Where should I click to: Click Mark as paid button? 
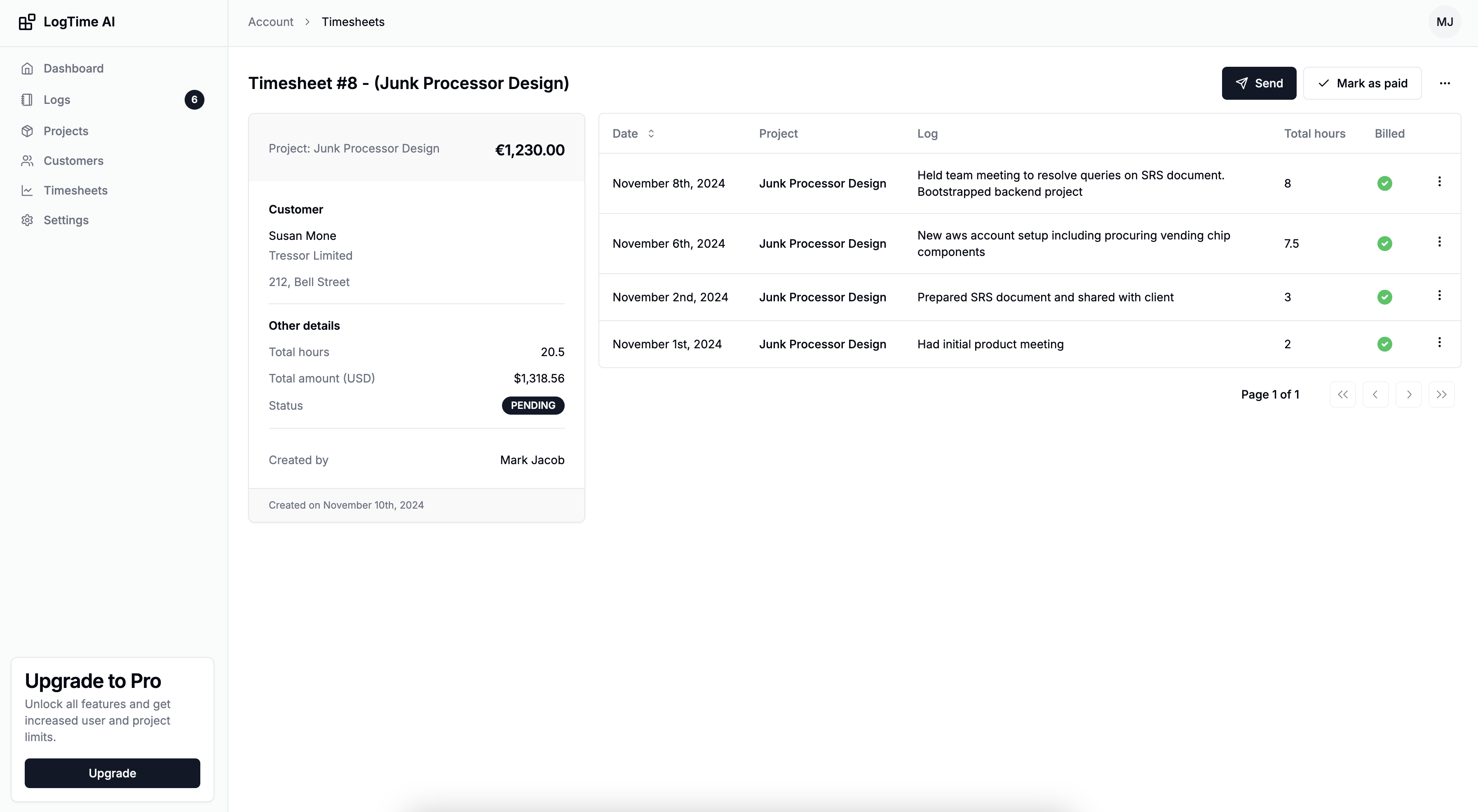point(1362,83)
